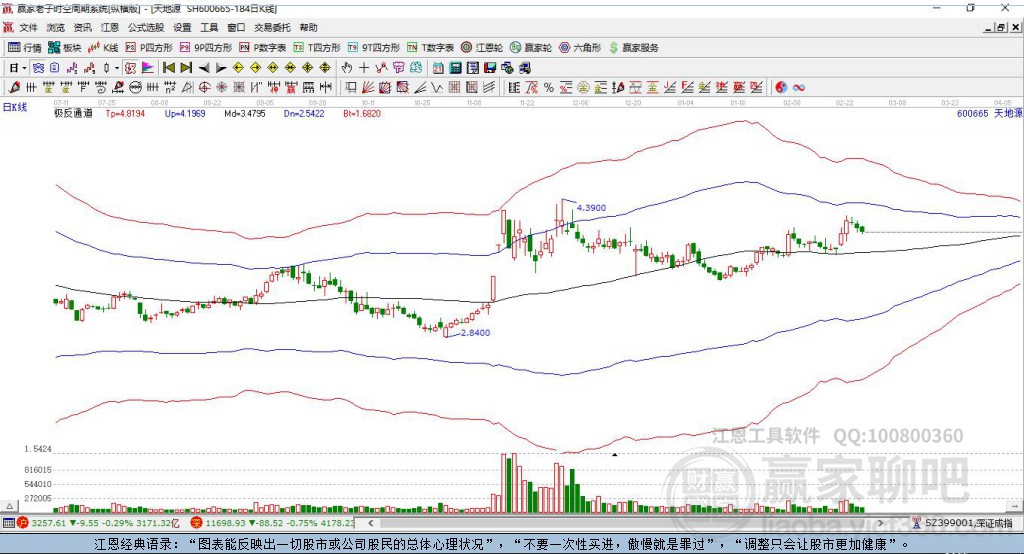Expand the 日 period dropdown arrow
Viewport: 1024px width, 554px height.
(x=25, y=68)
